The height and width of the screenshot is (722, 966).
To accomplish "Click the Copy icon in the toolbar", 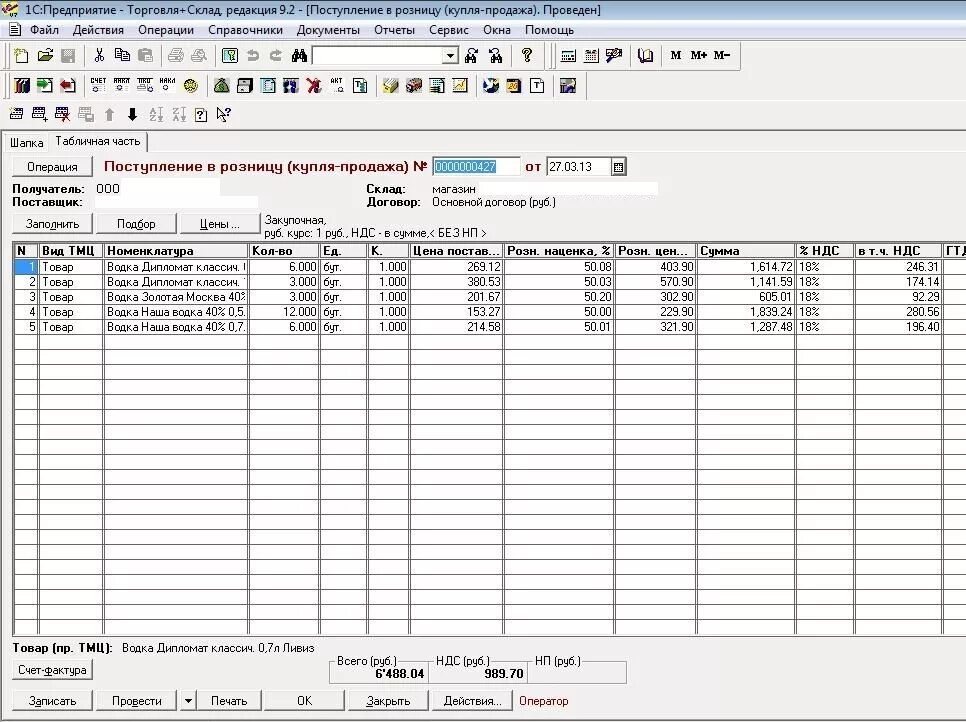I will click(122, 55).
